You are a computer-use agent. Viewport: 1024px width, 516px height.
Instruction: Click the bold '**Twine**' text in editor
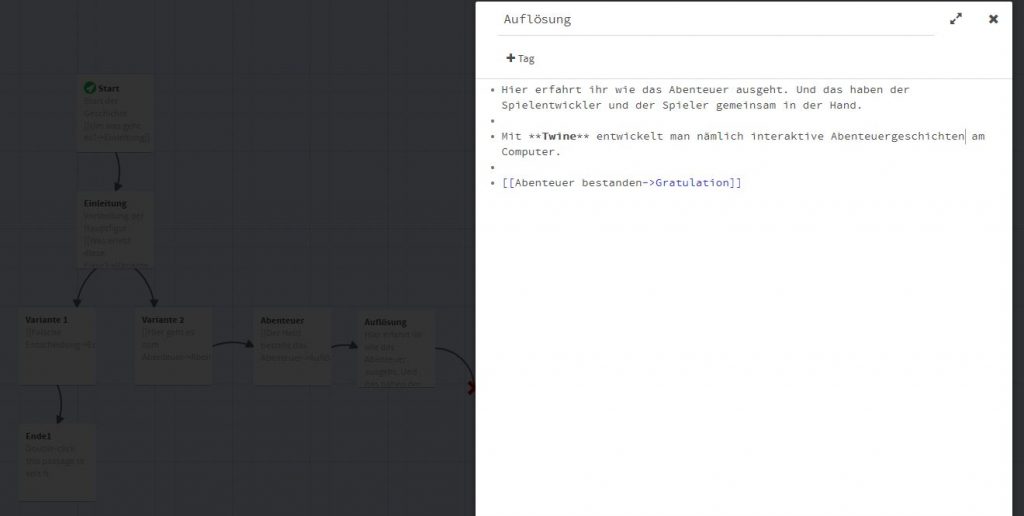point(559,137)
